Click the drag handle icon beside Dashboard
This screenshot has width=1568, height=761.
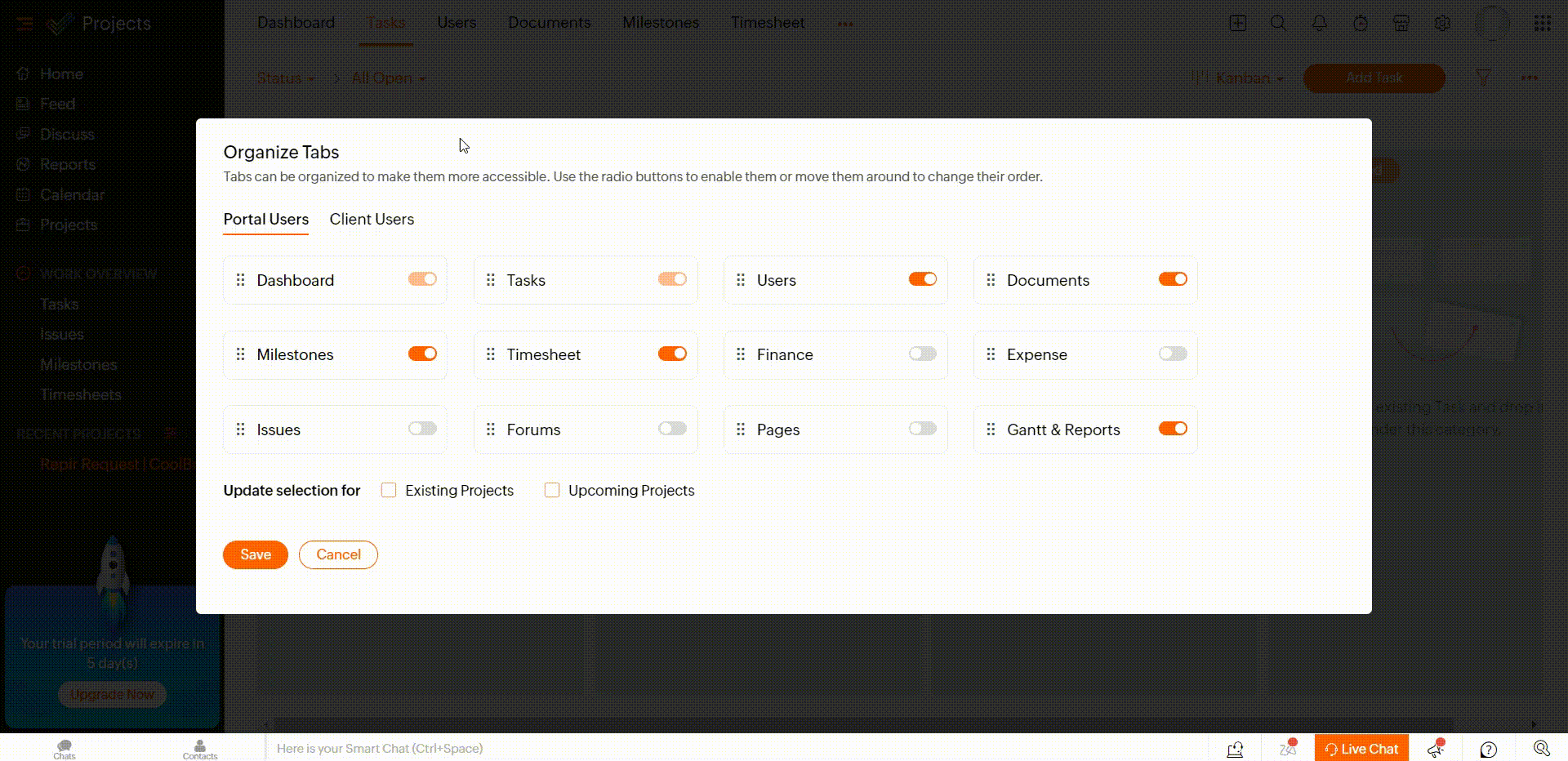[240, 280]
